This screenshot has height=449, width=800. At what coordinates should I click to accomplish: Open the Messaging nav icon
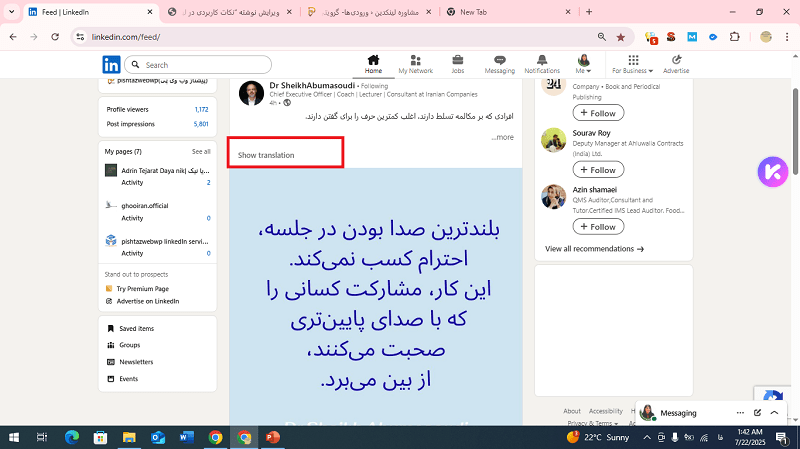[499, 62]
